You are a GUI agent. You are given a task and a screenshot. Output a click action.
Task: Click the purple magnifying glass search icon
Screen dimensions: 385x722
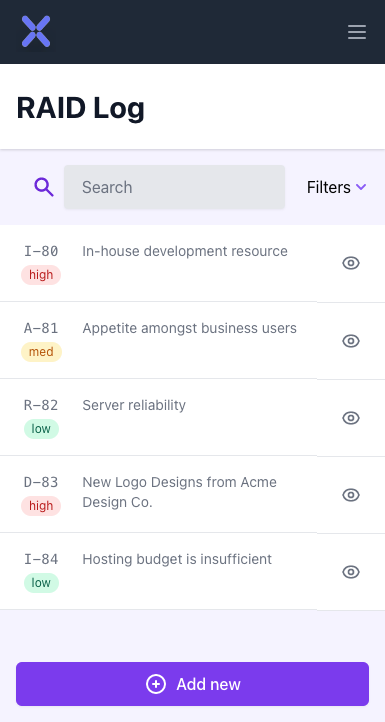(x=44, y=187)
